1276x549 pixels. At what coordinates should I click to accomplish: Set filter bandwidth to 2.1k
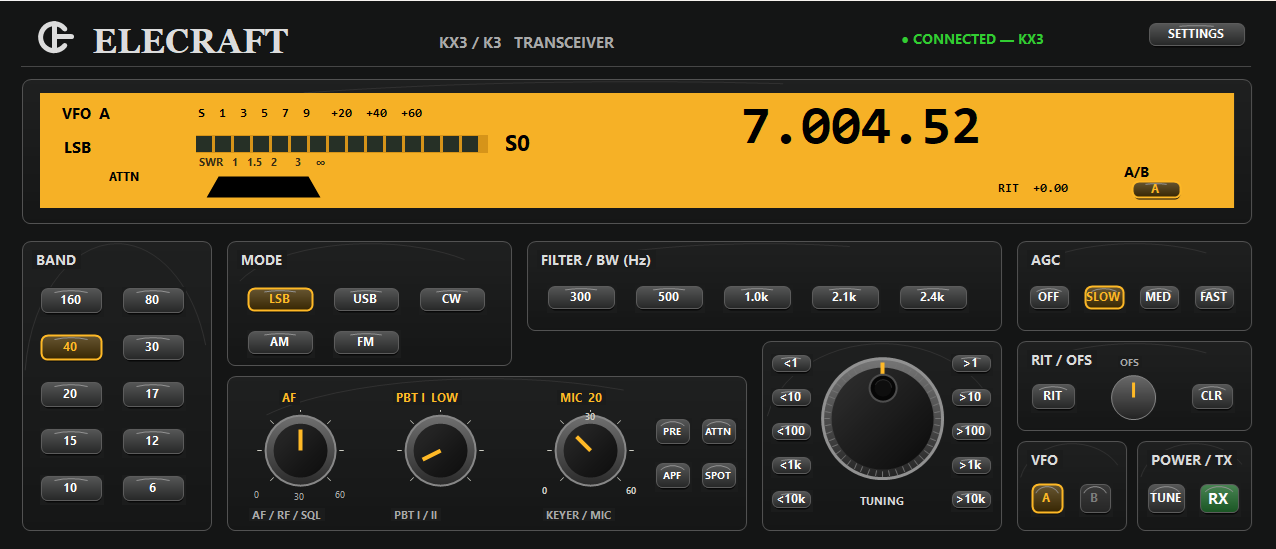(845, 297)
